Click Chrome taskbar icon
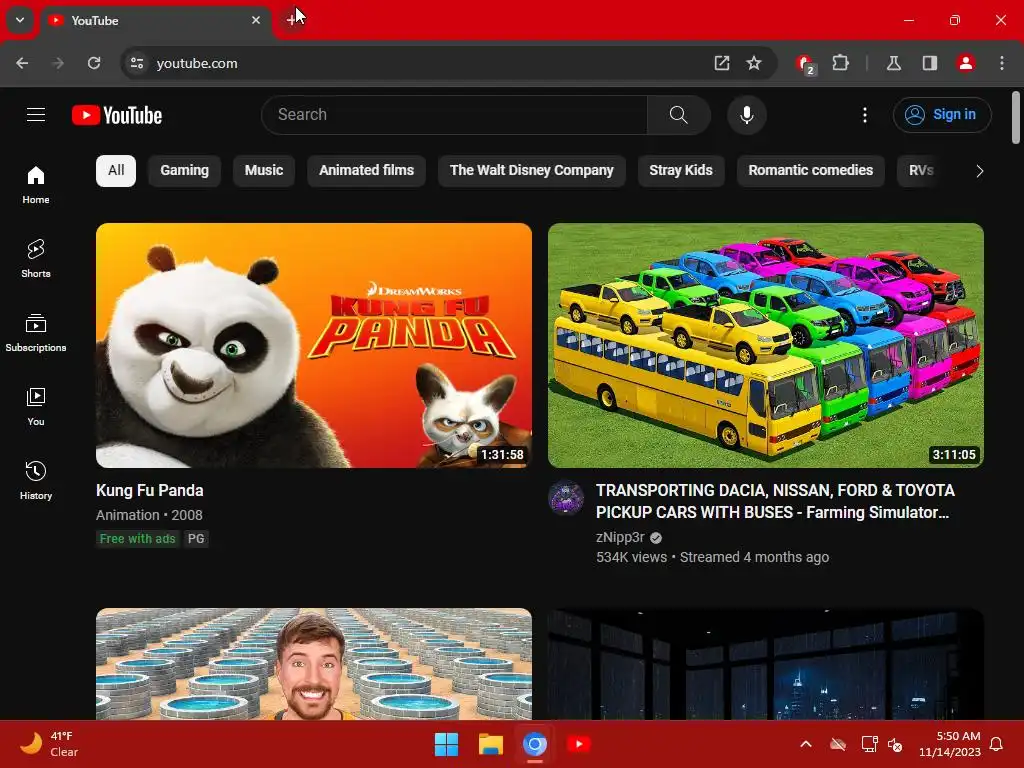This screenshot has width=1024, height=768. point(534,744)
